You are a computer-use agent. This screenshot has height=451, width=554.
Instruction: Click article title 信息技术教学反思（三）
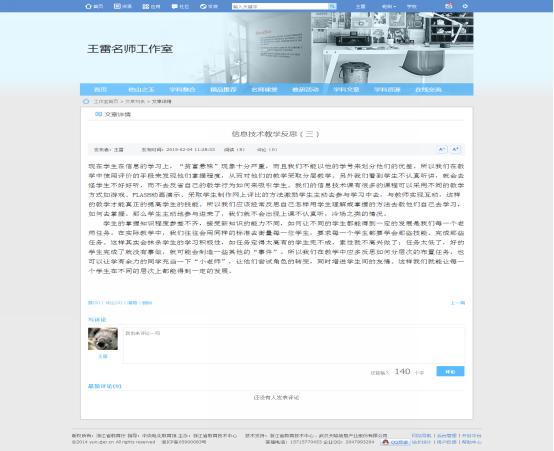pos(276,134)
